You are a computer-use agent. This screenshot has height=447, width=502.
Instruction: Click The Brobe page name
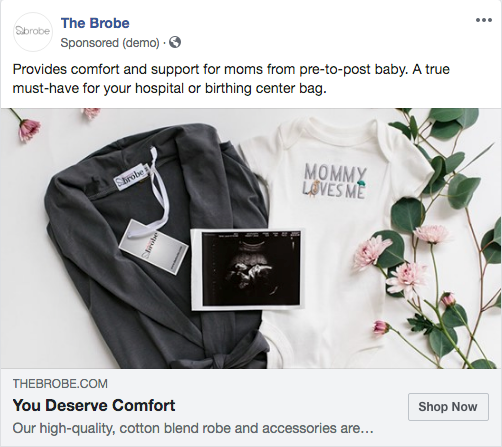(95, 23)
